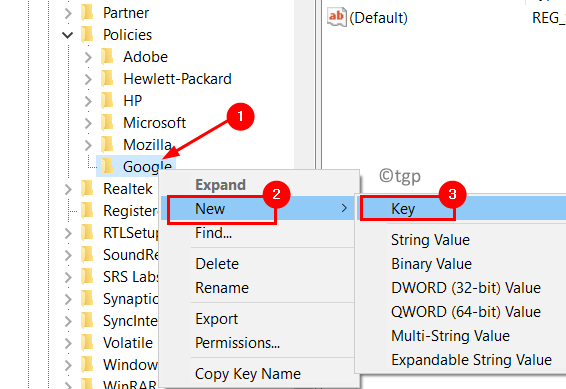The width and height of the screenshot is (566, 389).
Task: Click the RTLSetup folder icon
Action: coord(87,233)
